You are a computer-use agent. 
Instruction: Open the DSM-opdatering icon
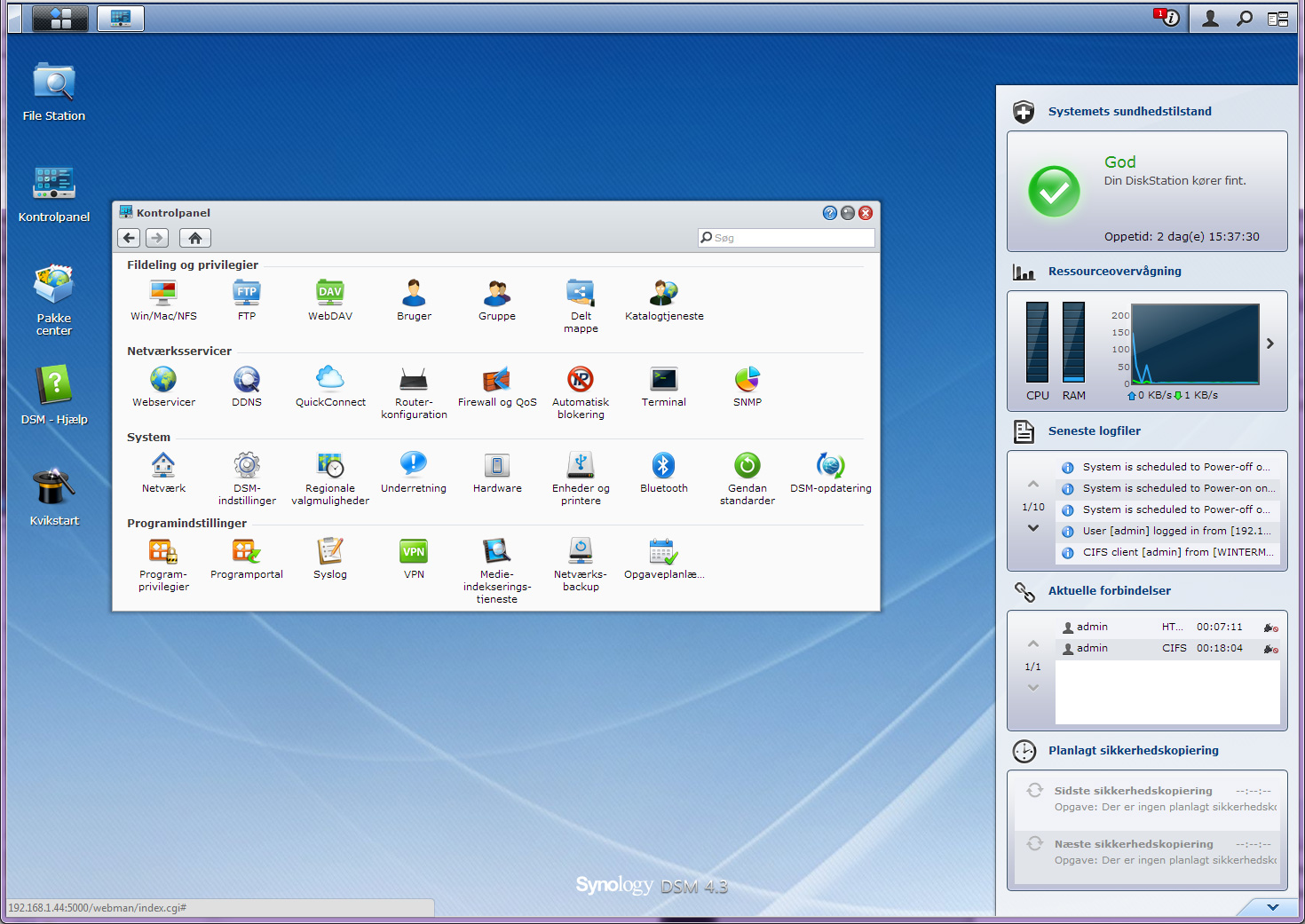coord(830,466)
